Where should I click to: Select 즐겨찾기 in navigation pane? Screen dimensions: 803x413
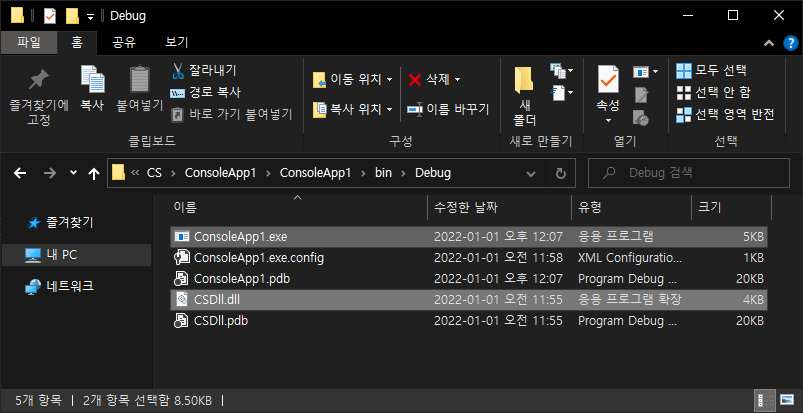tap(60, 222)
